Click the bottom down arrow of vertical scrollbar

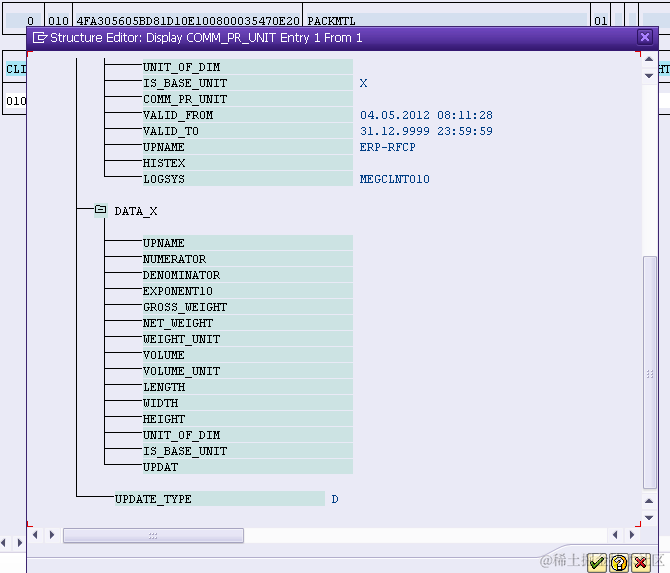click(649, 518)
